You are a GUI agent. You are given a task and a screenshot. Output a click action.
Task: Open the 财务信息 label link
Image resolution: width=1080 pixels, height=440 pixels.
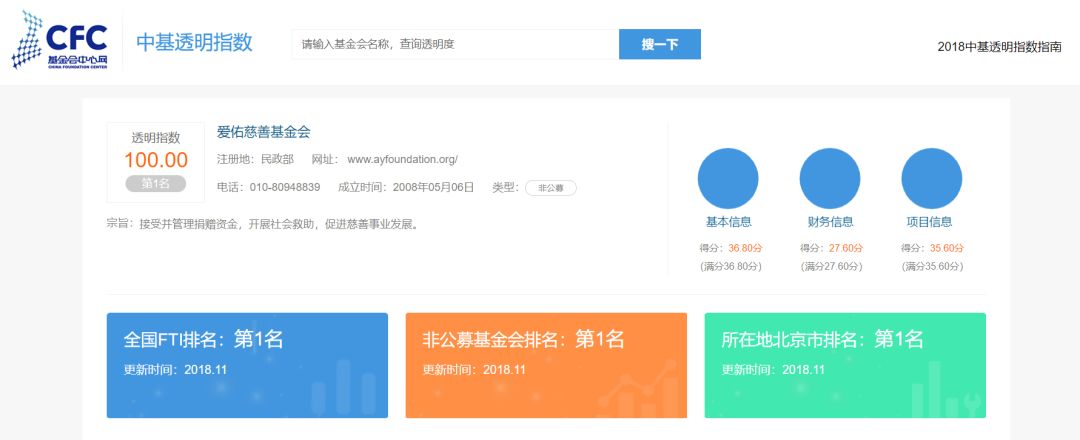(x=831, y=222)
